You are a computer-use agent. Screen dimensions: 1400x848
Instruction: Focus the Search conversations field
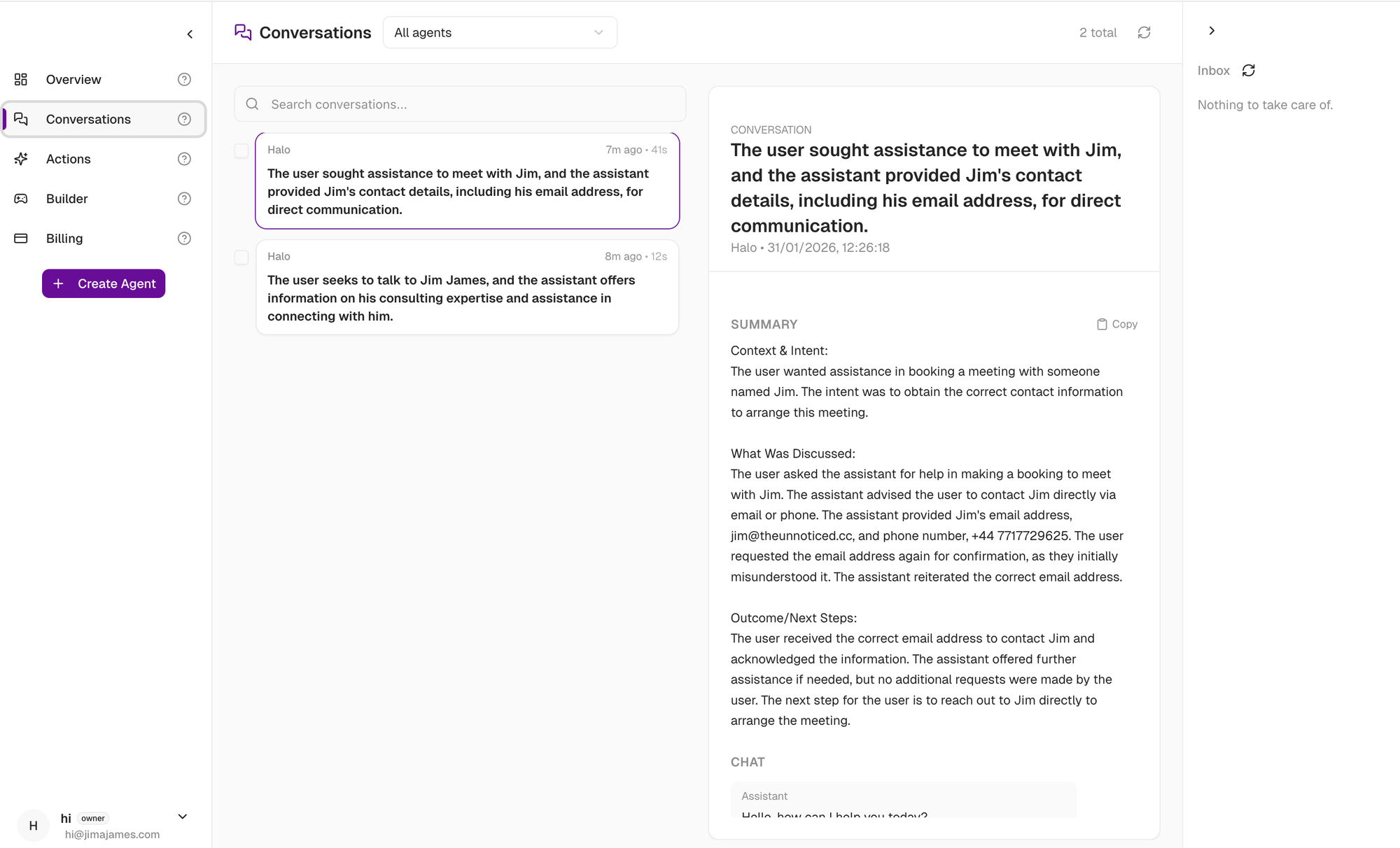click(469, 104)
